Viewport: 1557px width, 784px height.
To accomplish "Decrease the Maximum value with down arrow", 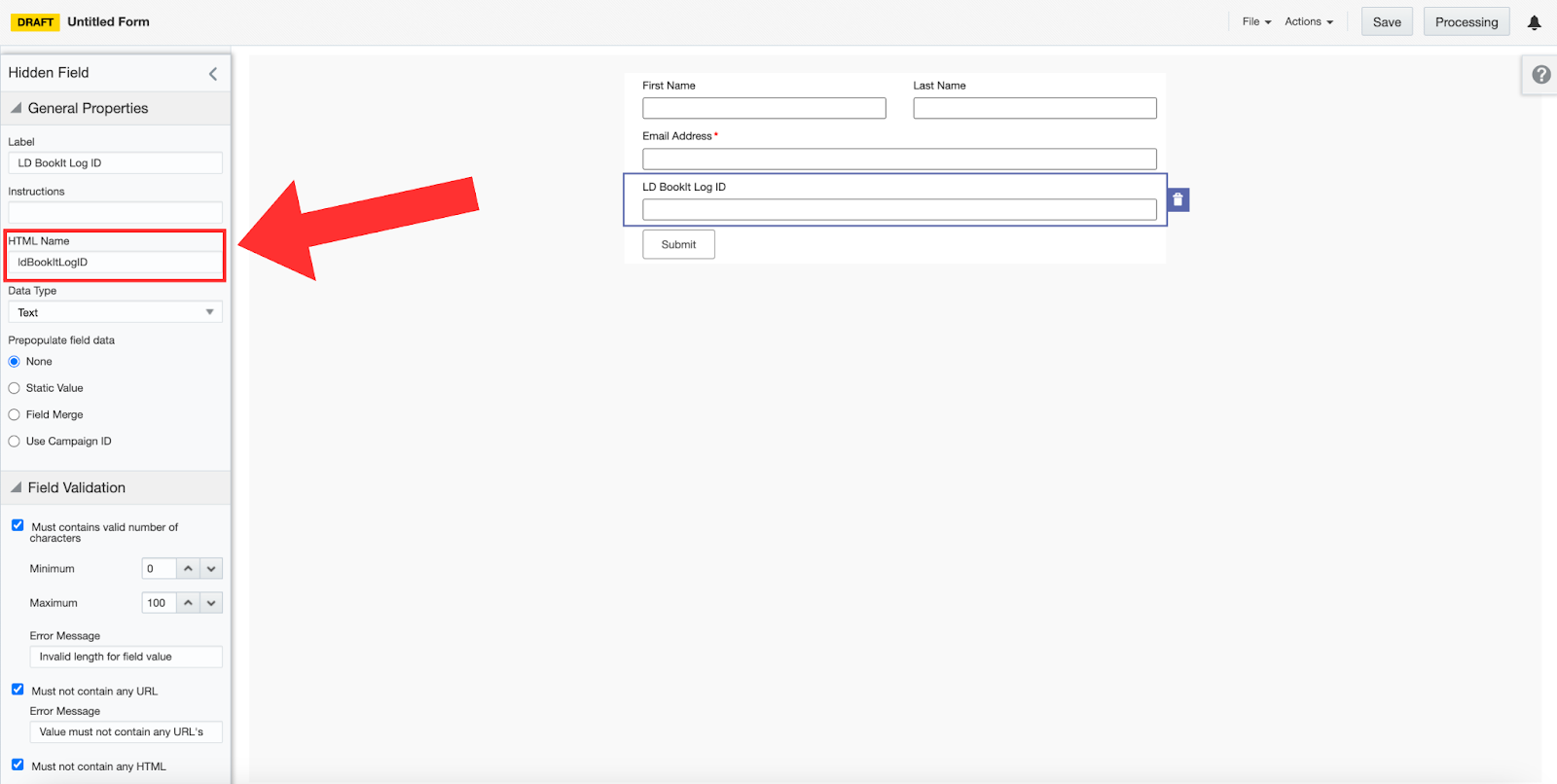I will pos(211,603).
